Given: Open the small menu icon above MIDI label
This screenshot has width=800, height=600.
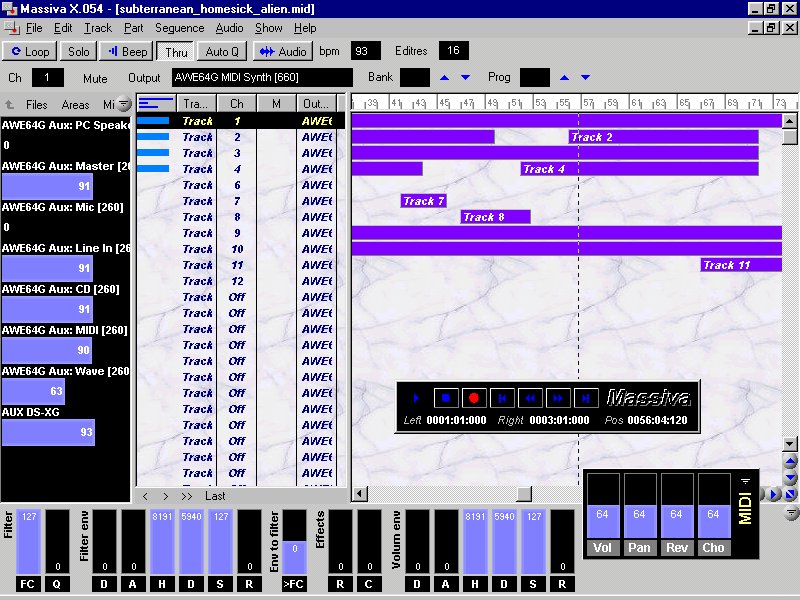Looking at the screenshot, I should (x=745, y=482).
